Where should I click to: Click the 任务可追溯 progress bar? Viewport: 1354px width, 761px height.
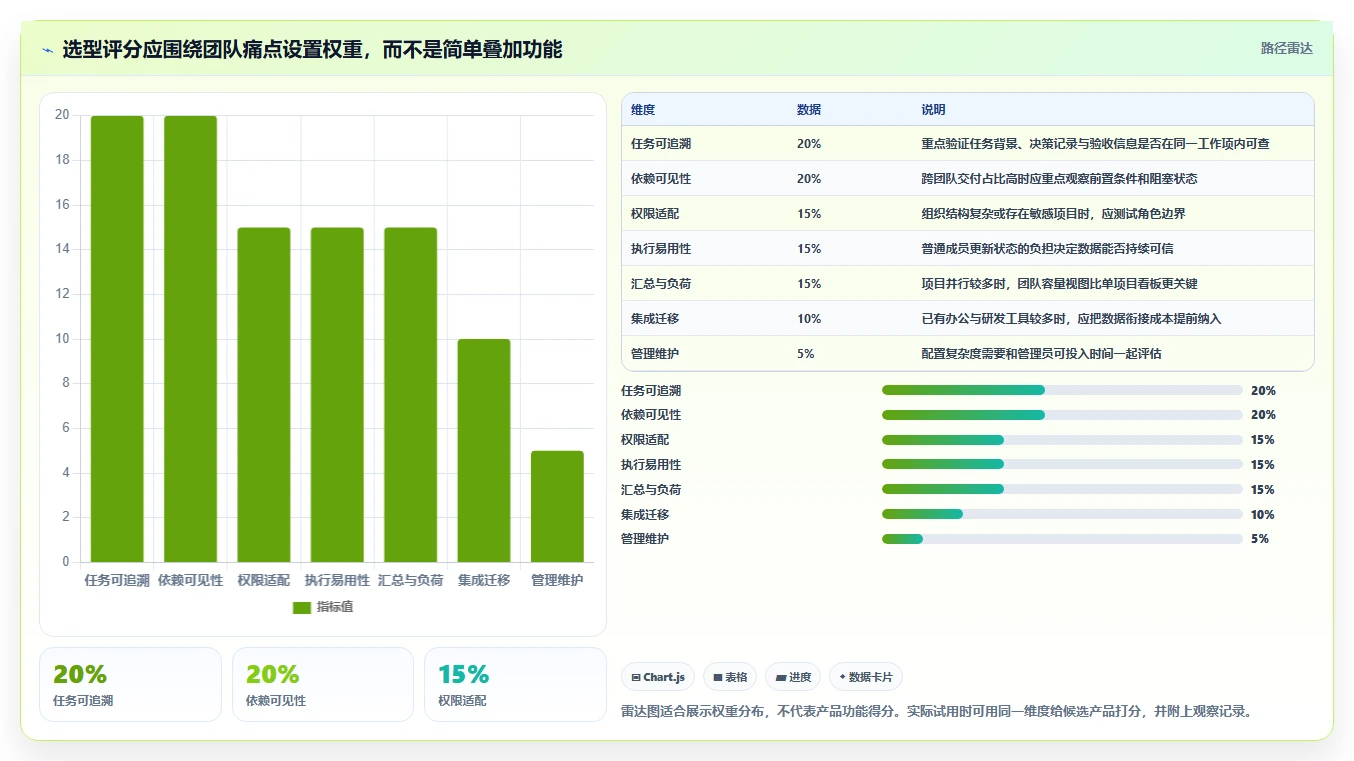click(1062, 390)
